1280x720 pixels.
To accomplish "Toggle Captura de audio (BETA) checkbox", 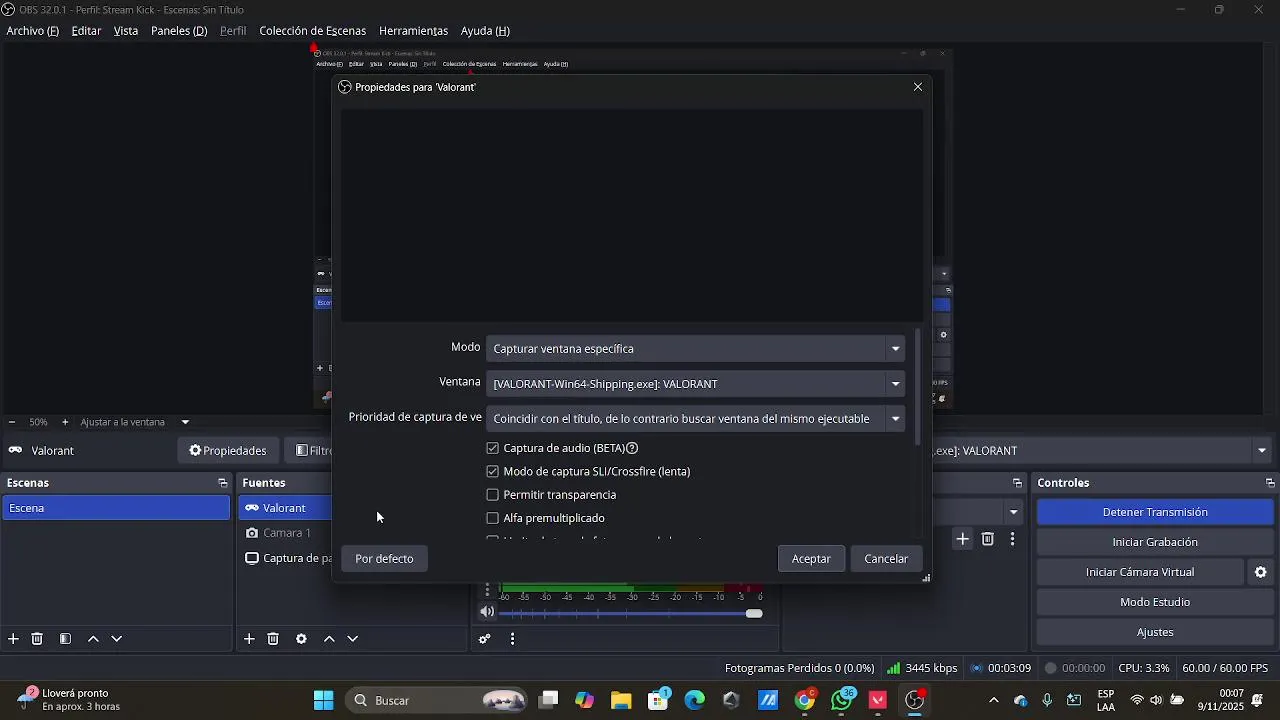I will (492, 448).
